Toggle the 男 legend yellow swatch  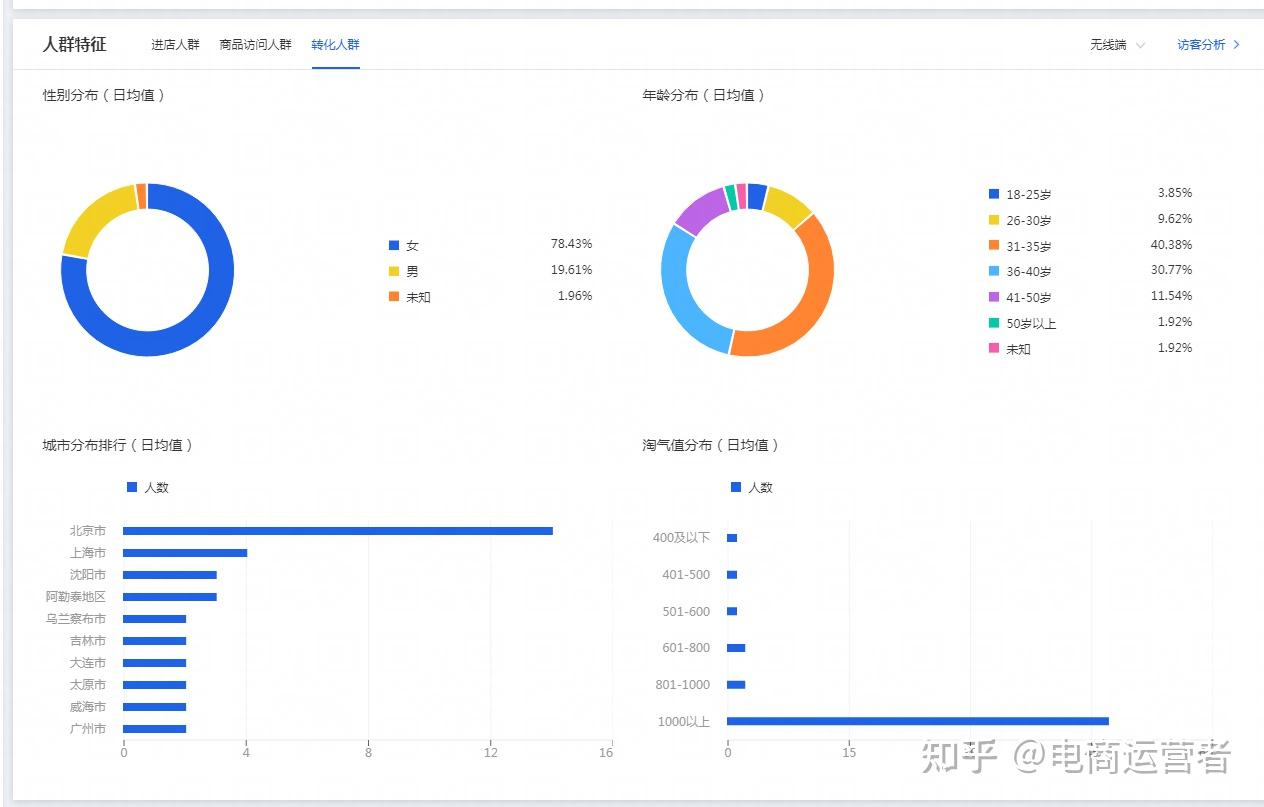pyautogui.click(x=394, y=271)
